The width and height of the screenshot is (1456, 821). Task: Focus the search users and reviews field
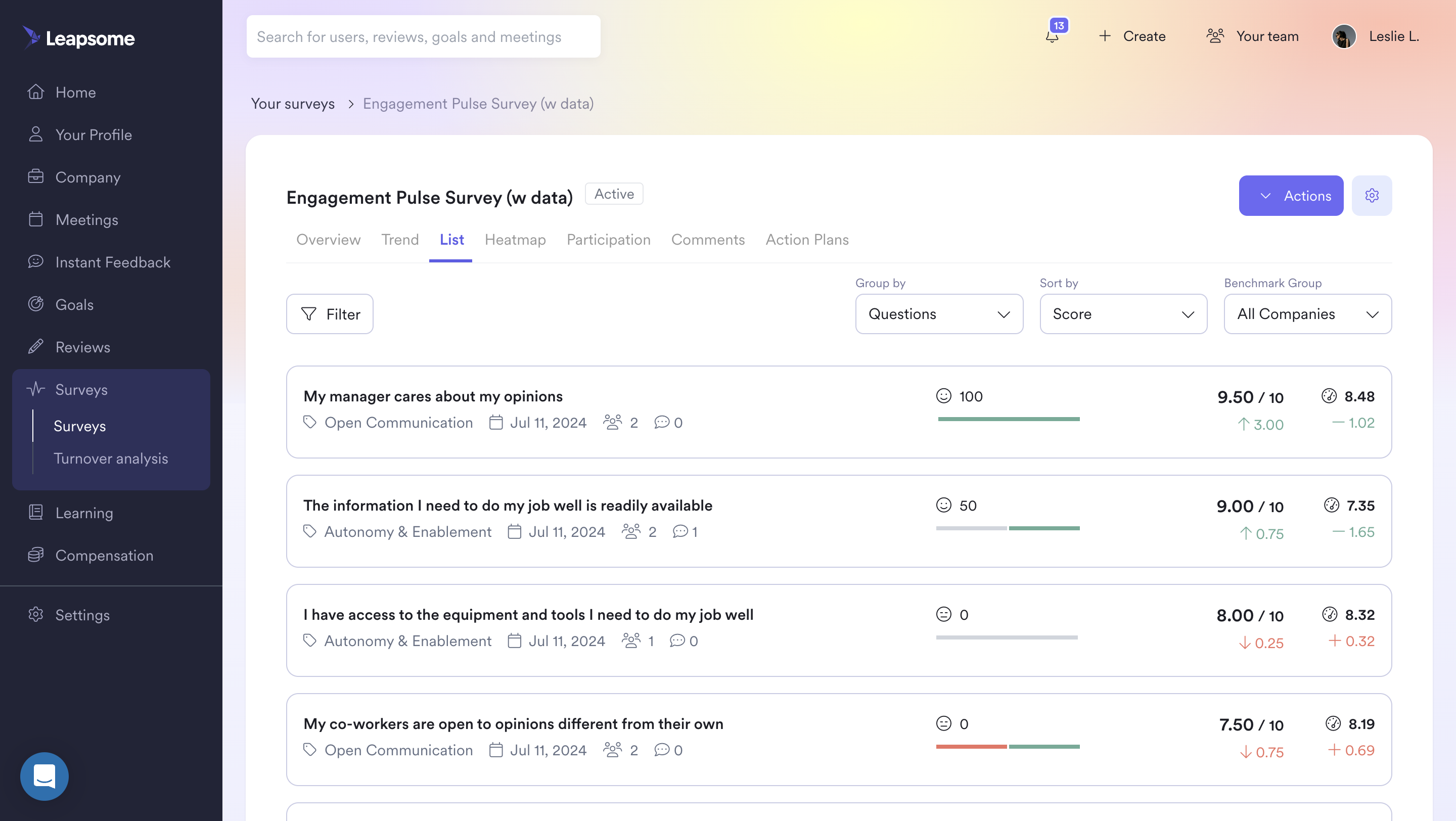[423, 37]
